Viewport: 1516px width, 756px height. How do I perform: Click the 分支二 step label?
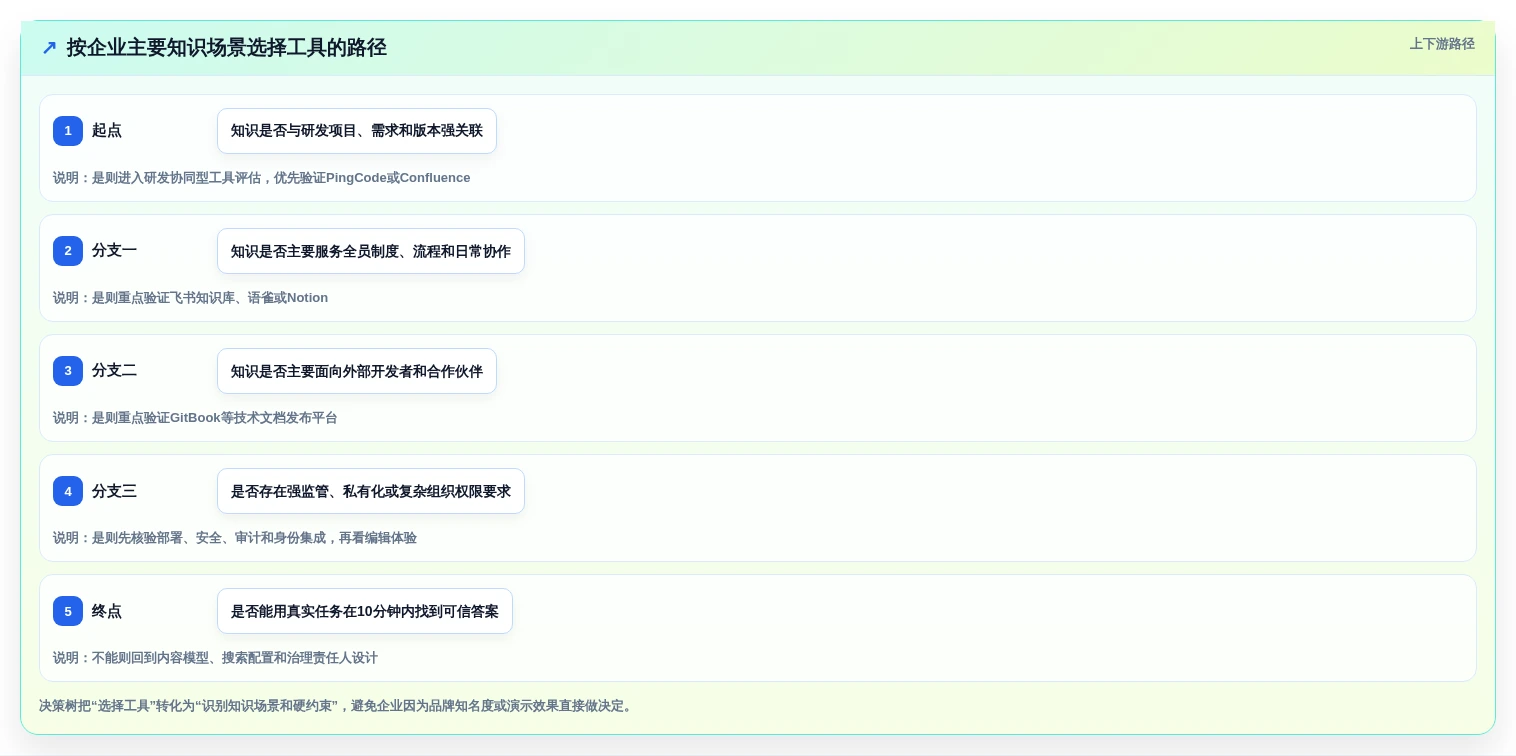pos(114,371)
